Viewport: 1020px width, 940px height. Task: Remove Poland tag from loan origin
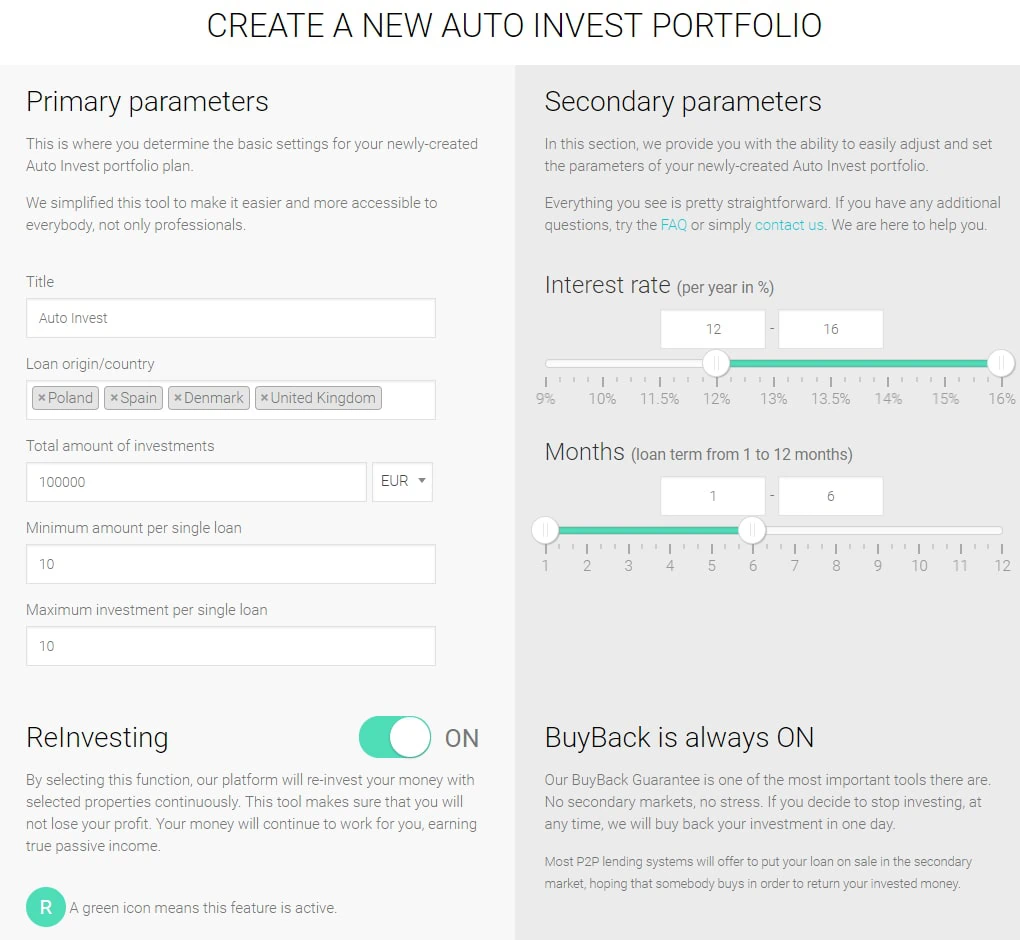tap(42, 398)
